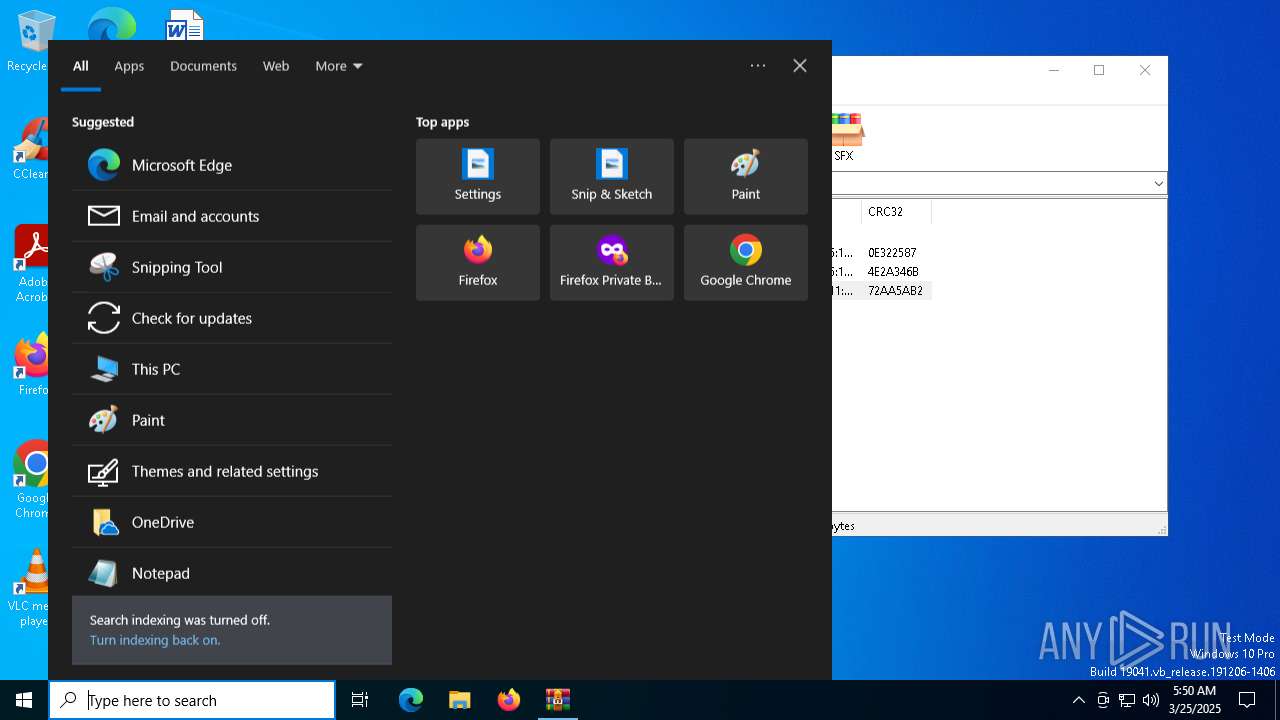
Task: Minimize the WinRAR window
Action: coord(1053,70)
